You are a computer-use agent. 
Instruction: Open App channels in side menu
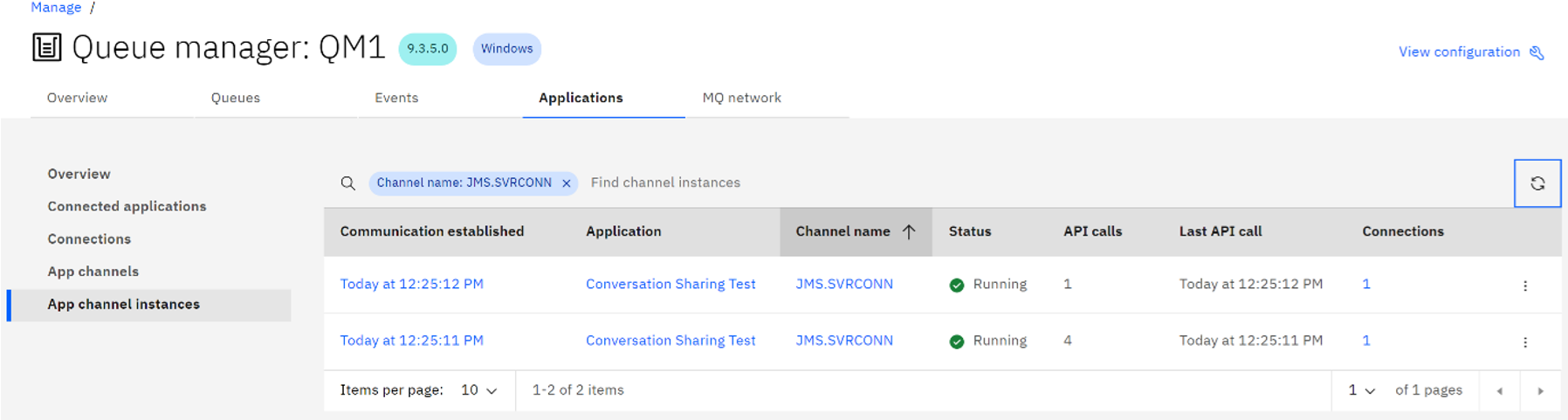(93, 272)
